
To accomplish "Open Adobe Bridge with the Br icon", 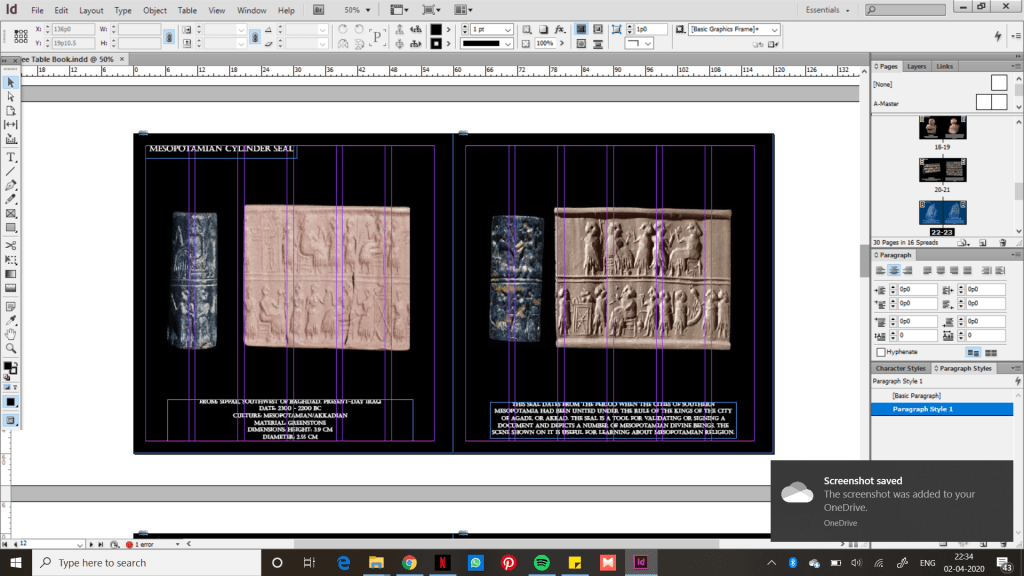I will tap(318, 10).
